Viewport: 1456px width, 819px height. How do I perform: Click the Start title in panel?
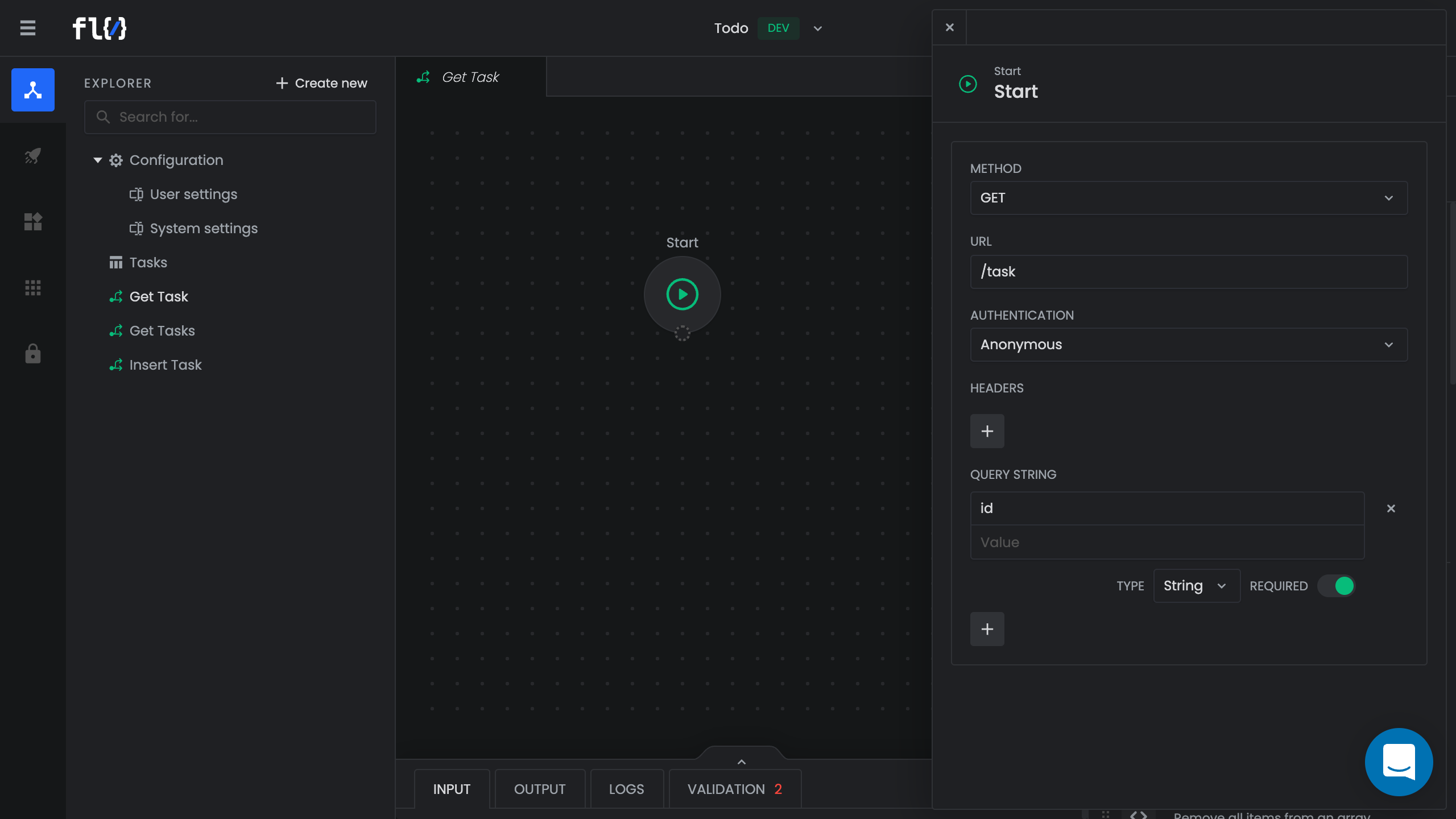coord(1016,92)
